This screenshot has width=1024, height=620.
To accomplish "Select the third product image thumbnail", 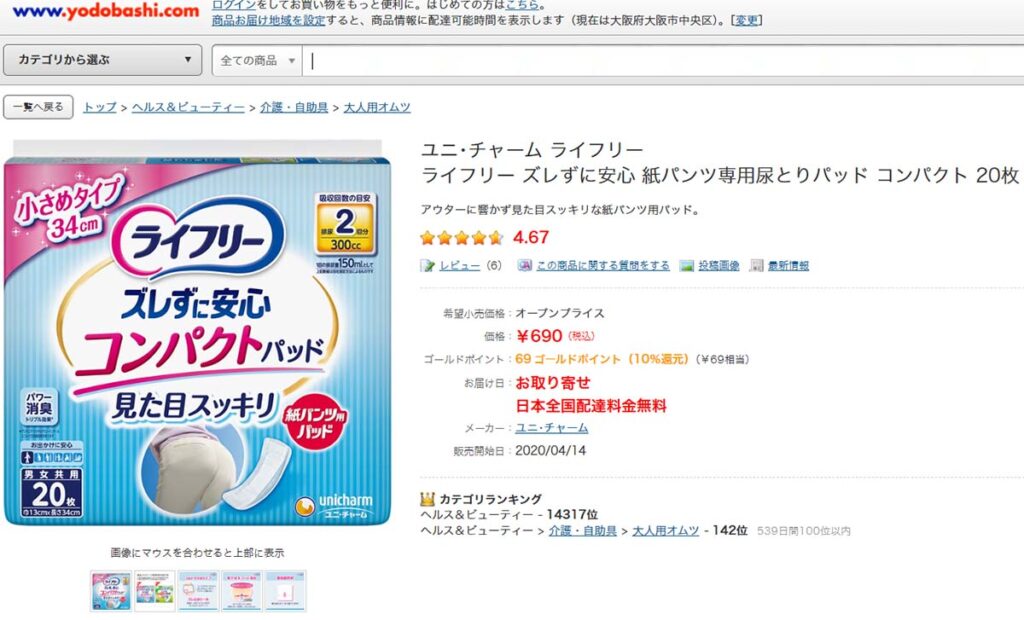I will pos(198,590).
